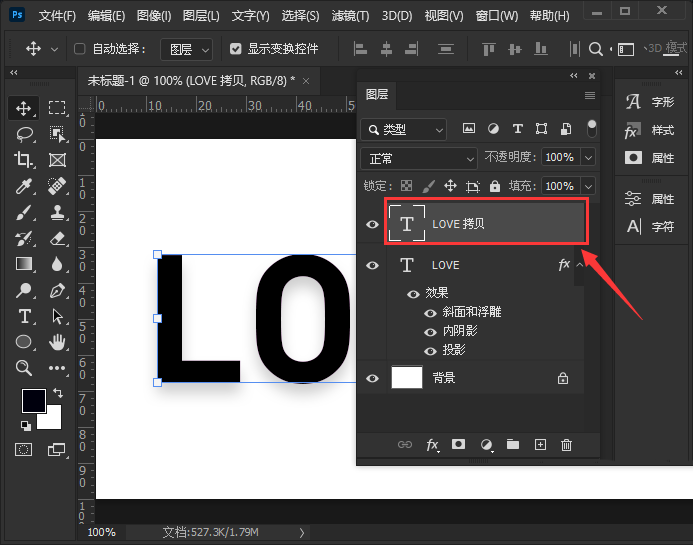Open the 样式 panel
This screenshot has width=693, height=545.
[x=650, y=130]
